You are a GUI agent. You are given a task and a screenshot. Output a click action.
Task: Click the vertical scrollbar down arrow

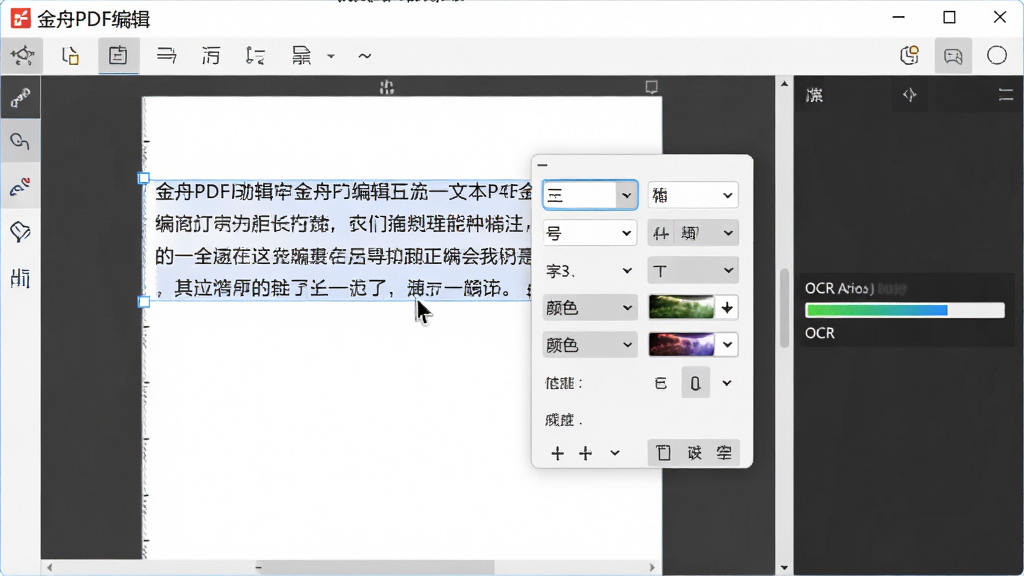pyautogui.click(x=784, y=568)
